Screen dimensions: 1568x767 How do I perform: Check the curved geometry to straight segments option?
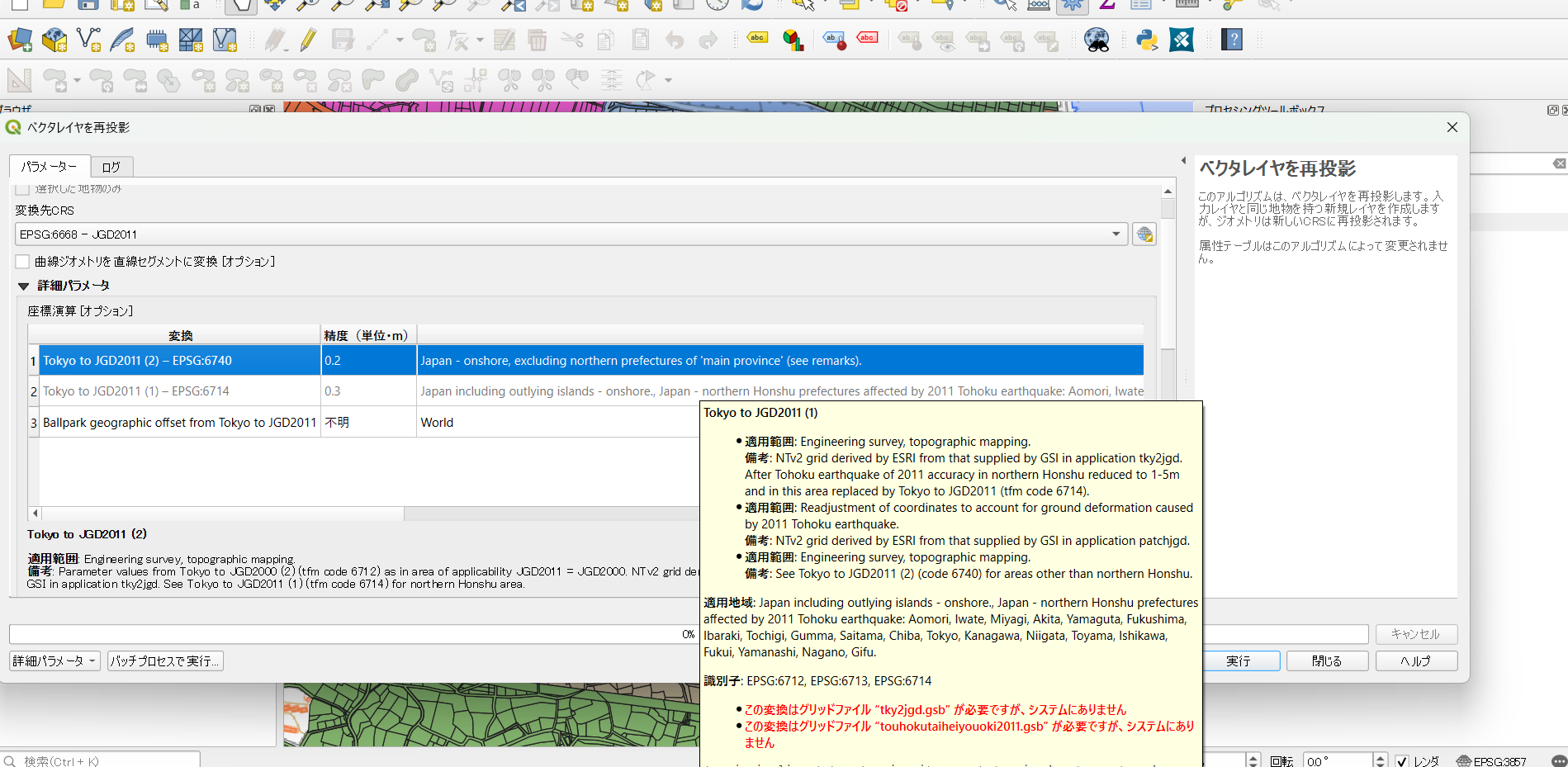point(22,262)
